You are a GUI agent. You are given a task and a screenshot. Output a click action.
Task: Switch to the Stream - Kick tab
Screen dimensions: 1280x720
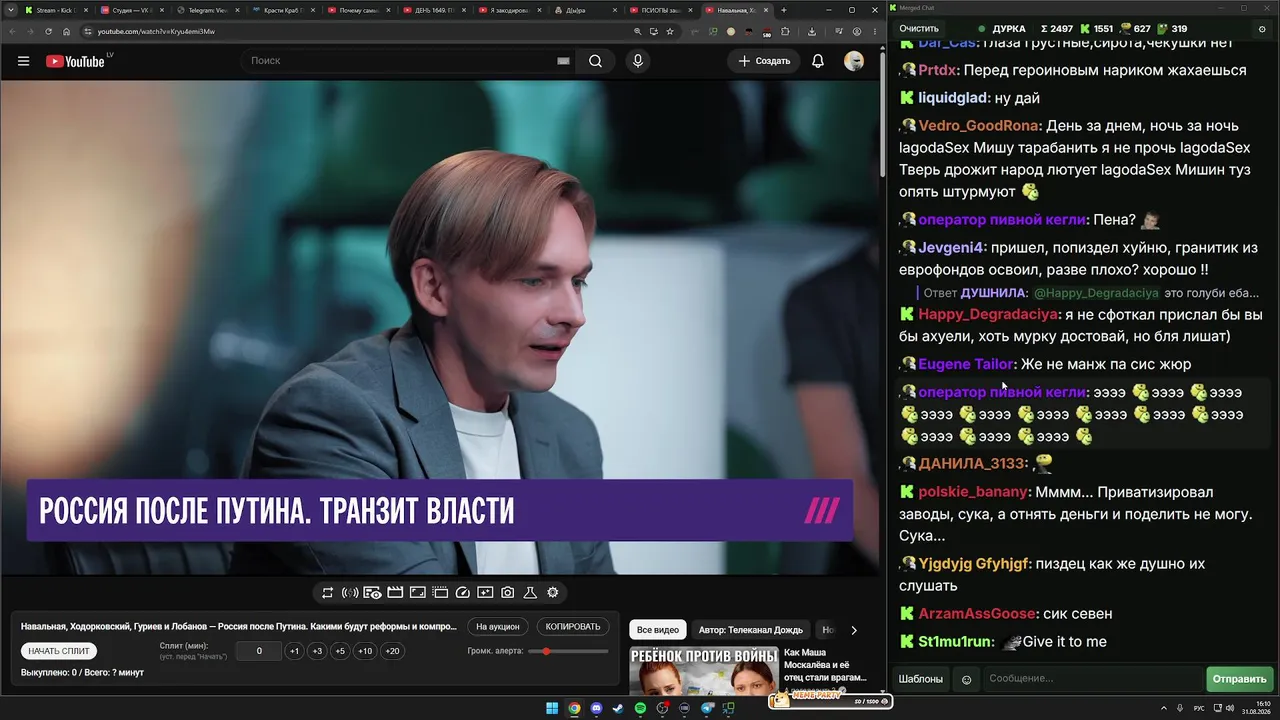(56, 10)
